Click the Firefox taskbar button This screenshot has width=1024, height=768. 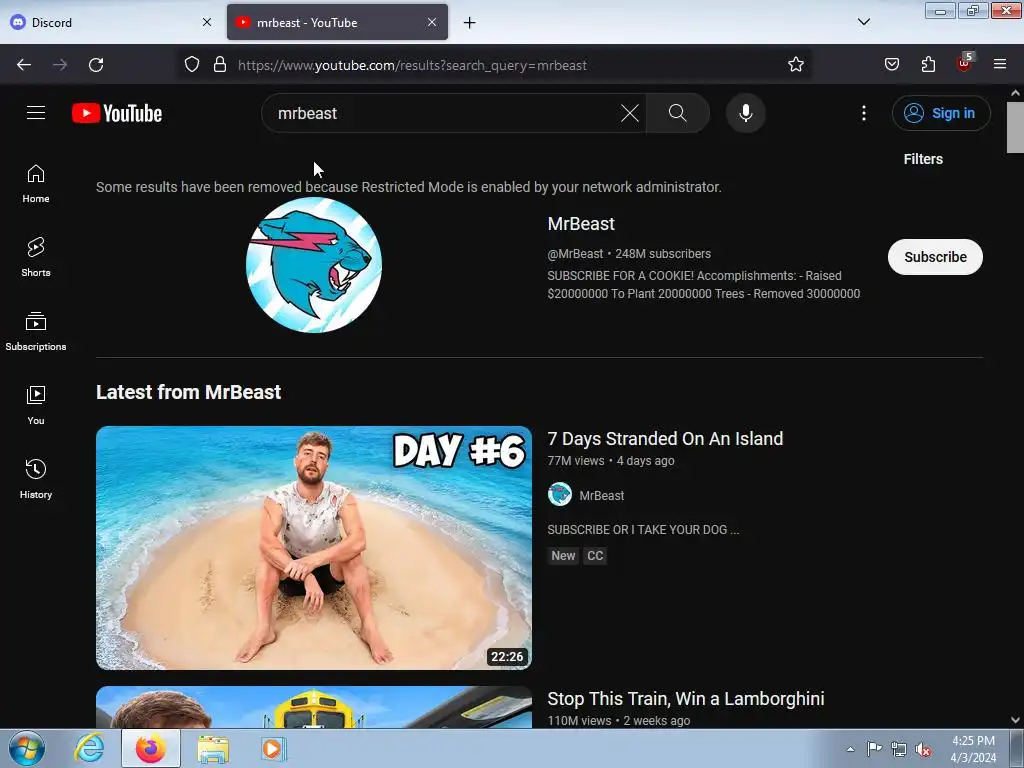[151, 748]
